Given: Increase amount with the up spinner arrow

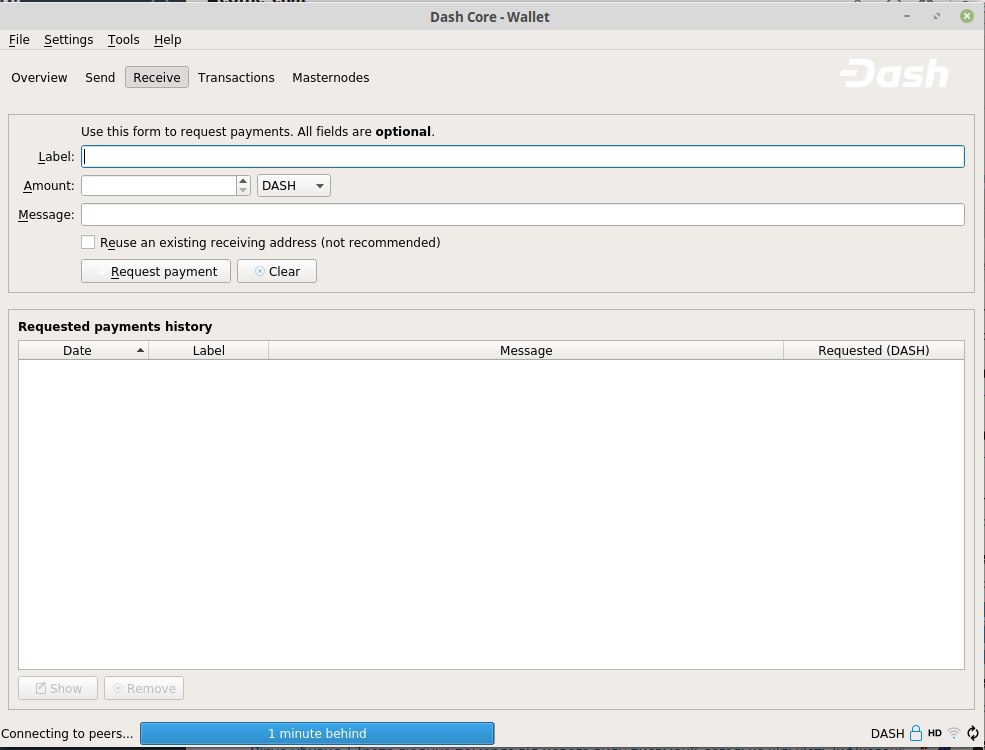Looking at the screenshot, I should click(x=243, y=181).
